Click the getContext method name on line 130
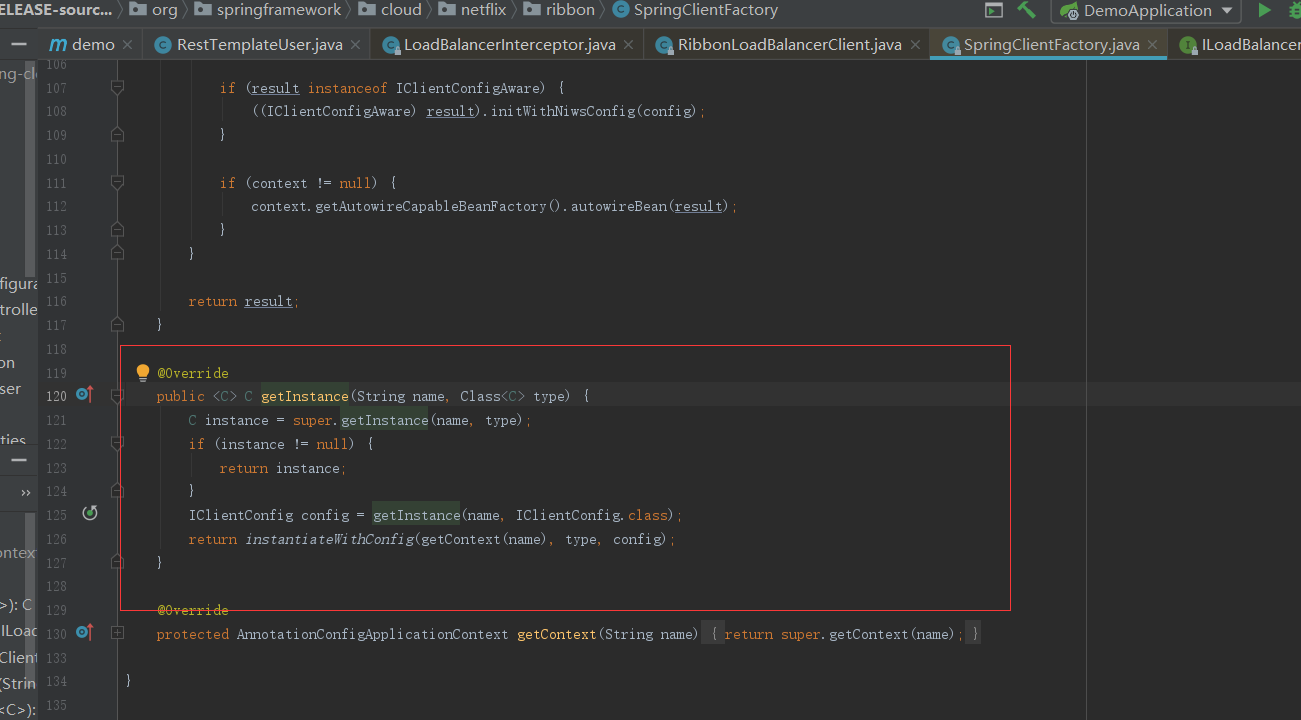The image size is (1301, 720). 557,634
